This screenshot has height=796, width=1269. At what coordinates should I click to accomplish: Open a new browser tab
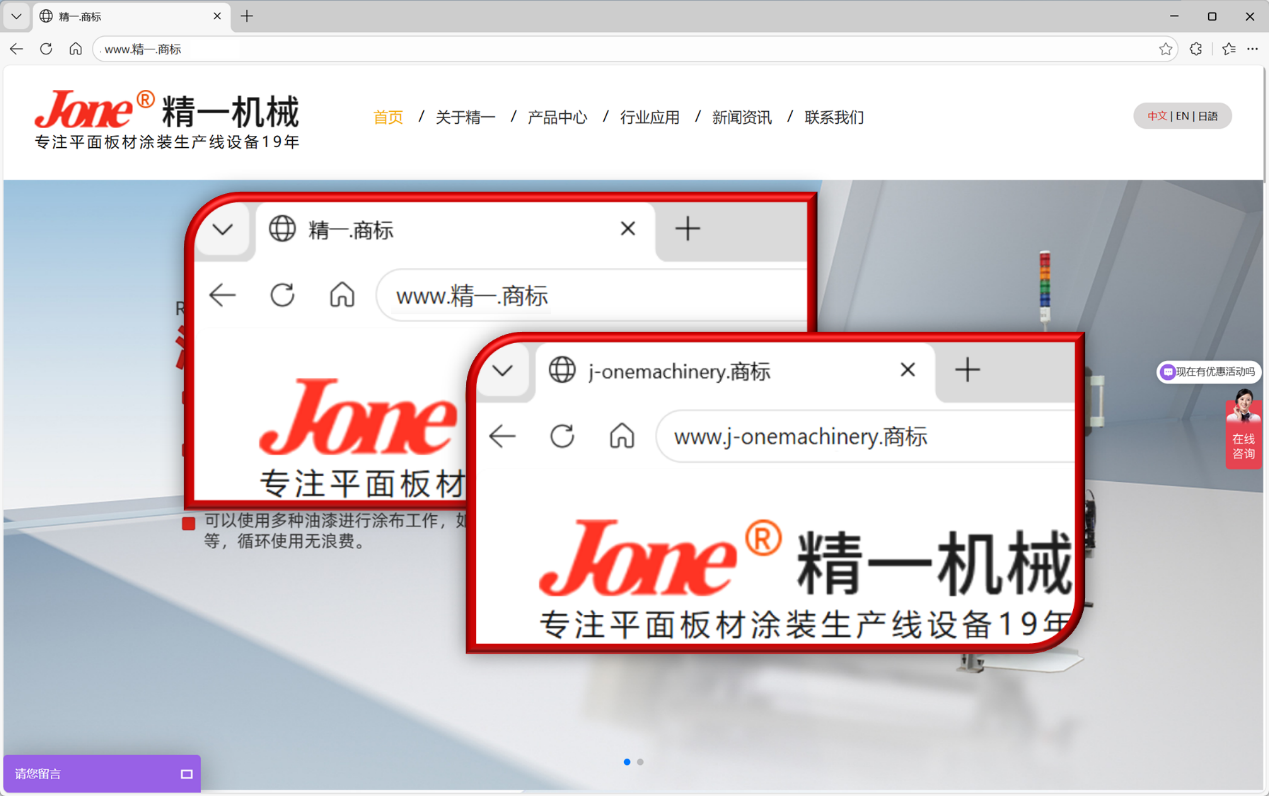(x=246, y=16)
